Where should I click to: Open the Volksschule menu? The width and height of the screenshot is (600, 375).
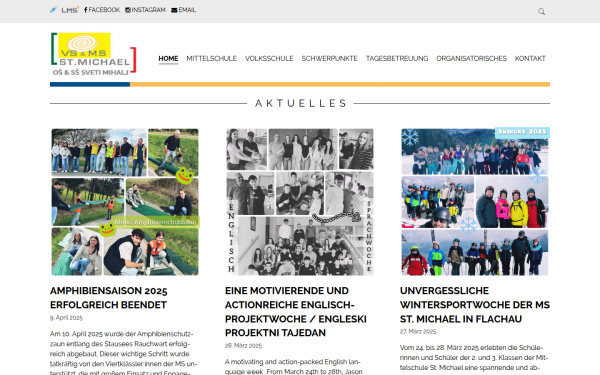tap(269, 59)
